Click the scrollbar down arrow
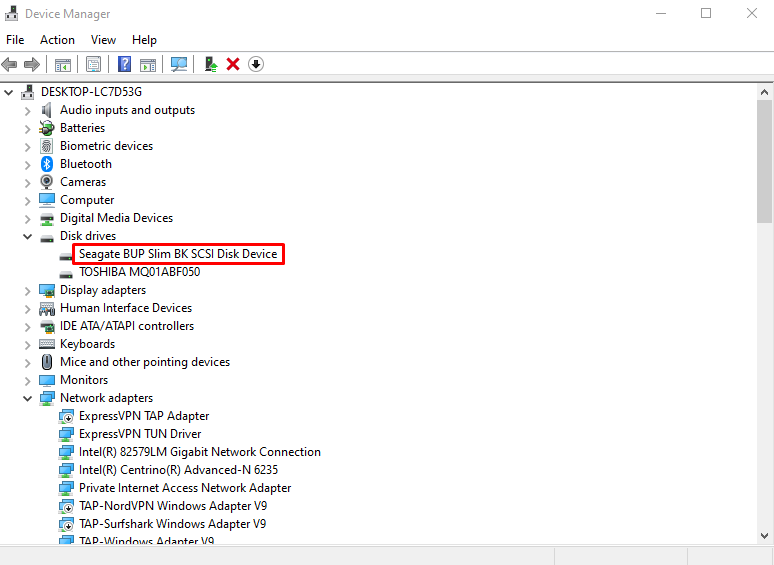 764,535
